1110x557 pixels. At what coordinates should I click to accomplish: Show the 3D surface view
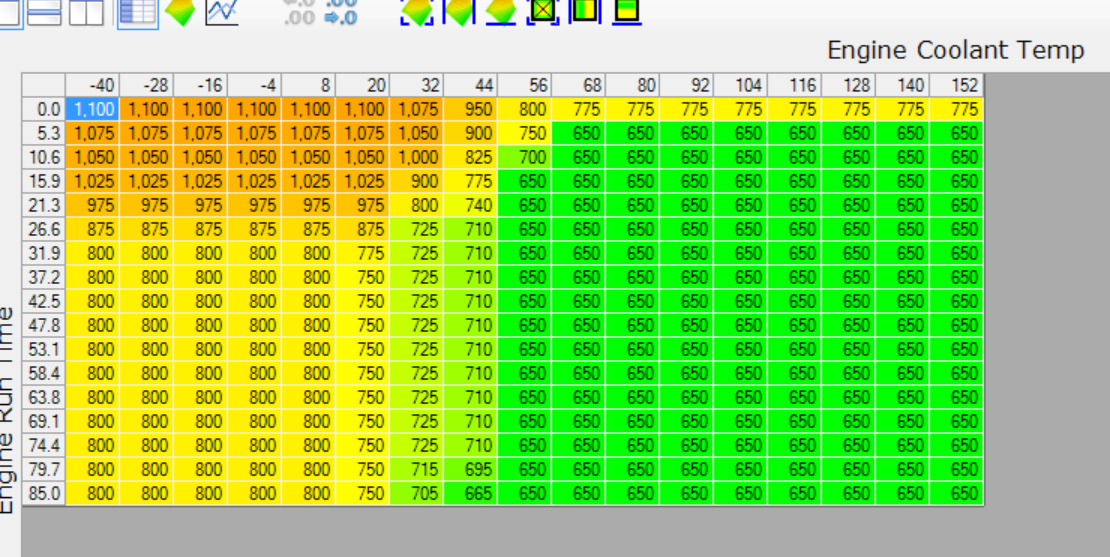coord(180,11)
